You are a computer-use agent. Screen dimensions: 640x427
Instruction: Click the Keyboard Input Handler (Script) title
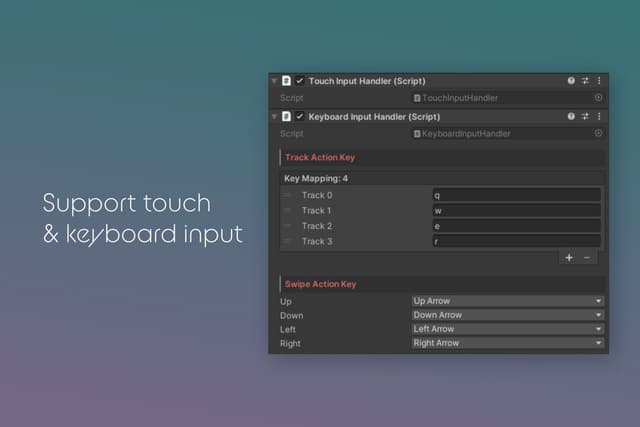pos(374,116)
